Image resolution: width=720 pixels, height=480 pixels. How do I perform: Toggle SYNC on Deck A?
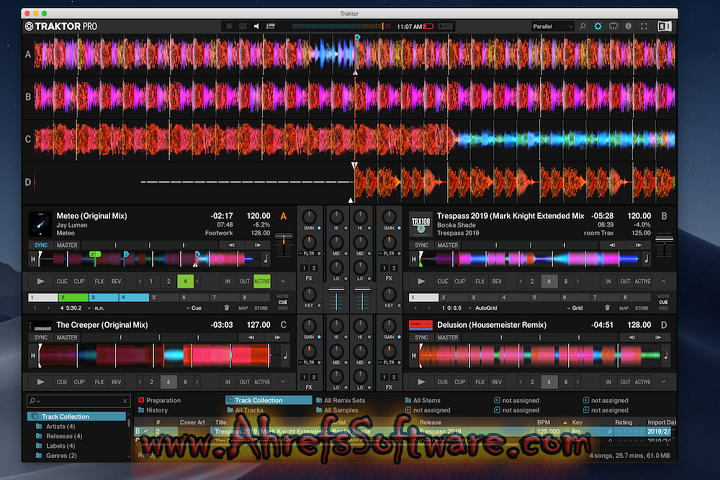41,245
